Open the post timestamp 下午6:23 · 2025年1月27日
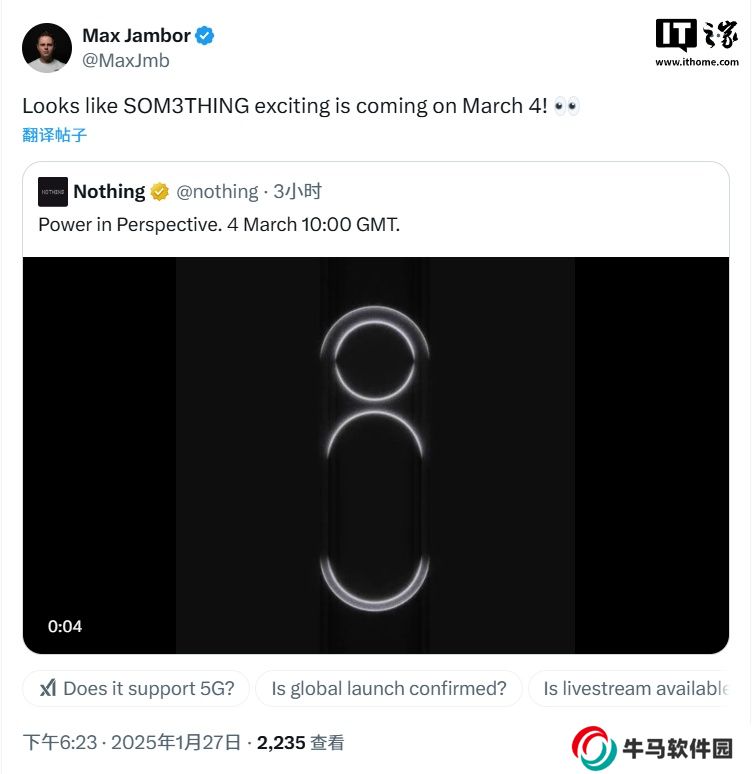This screenshot has width=752, height=774. 132,742
